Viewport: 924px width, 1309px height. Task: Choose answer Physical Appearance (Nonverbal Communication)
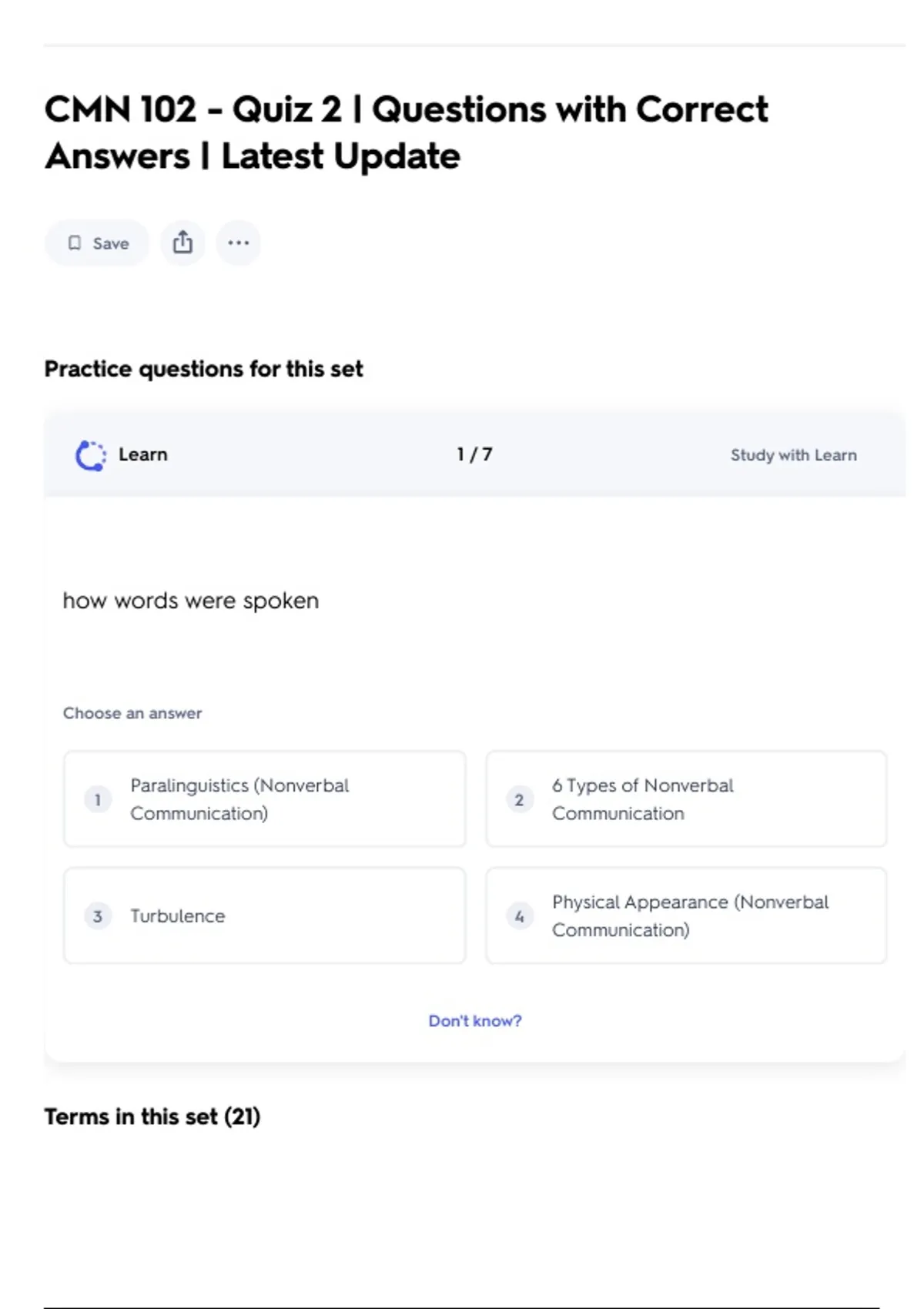685,916
